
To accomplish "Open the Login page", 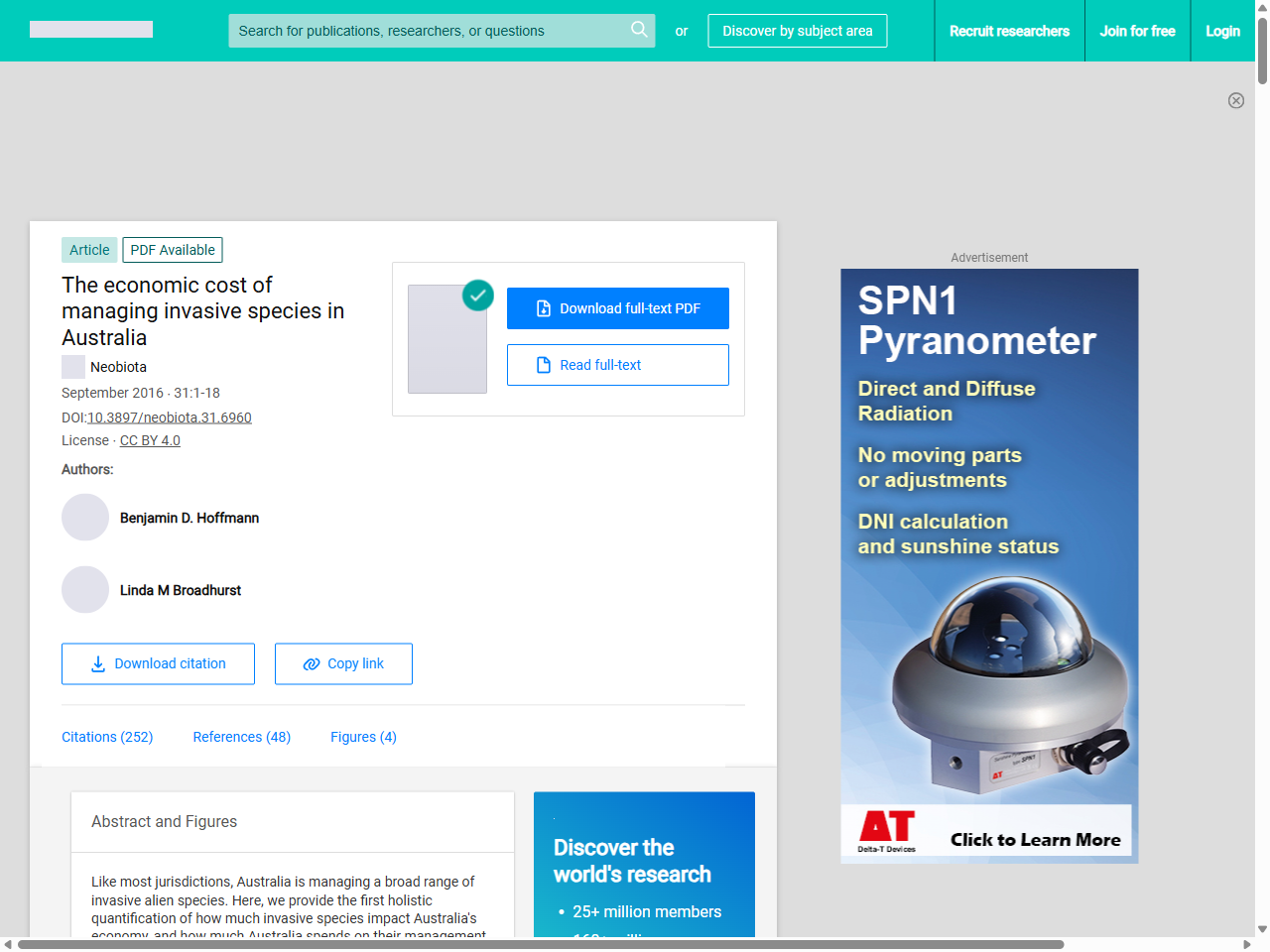I will pyautogui.click(x=1222, y=31).
